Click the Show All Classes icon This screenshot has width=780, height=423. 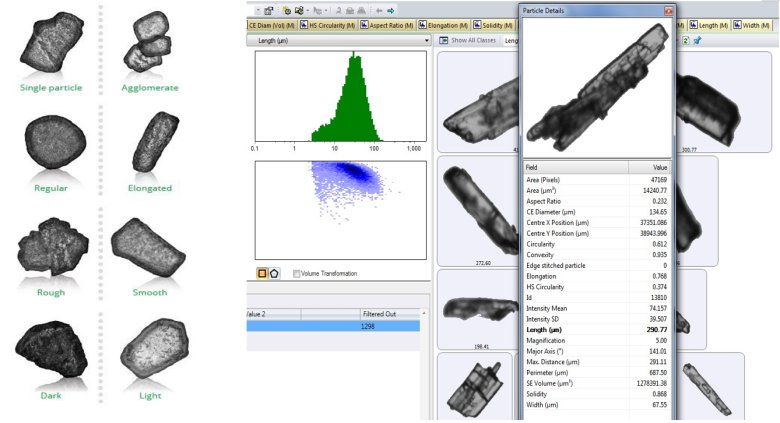pos(443,40)
